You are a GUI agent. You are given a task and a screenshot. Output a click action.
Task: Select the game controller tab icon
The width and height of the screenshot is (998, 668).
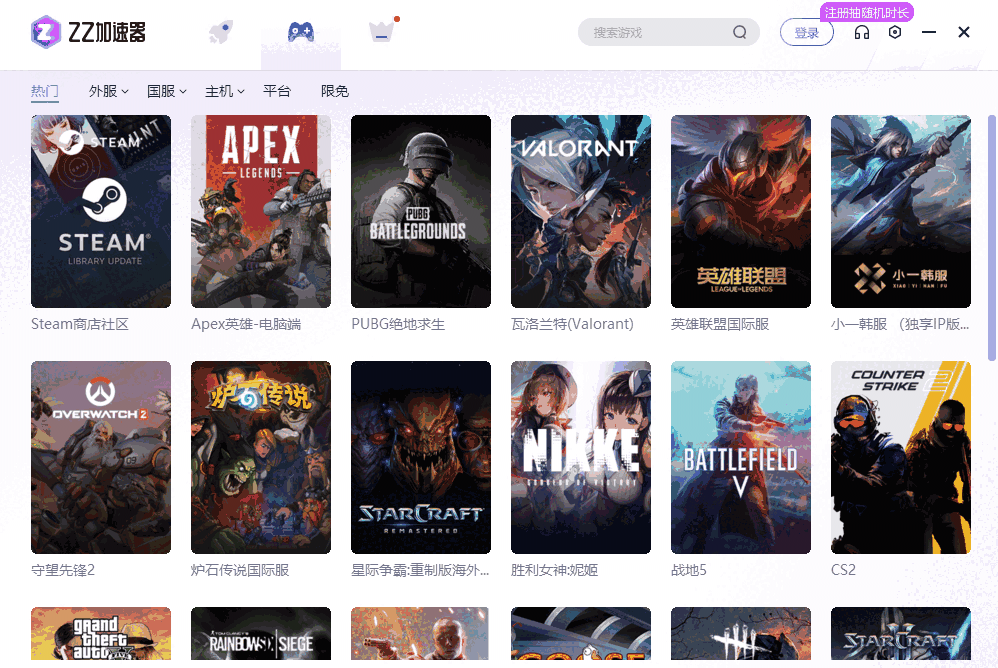(300, 32)
